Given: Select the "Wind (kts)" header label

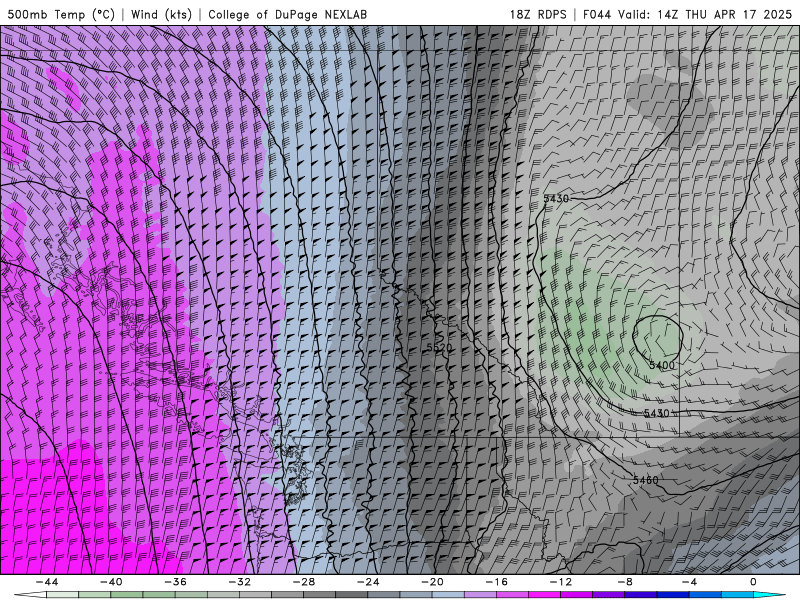Looking at the screenshot, I should (x=161, y=14).
